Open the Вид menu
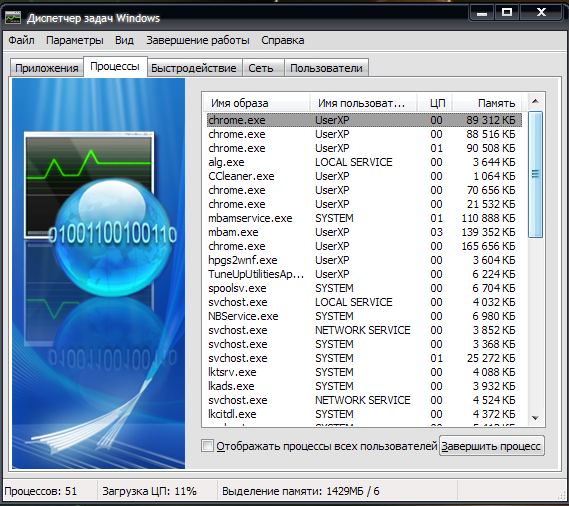Image resolution: width=569 pixels, height=506 pixels. pyautogui.click(x=124, y=40)
